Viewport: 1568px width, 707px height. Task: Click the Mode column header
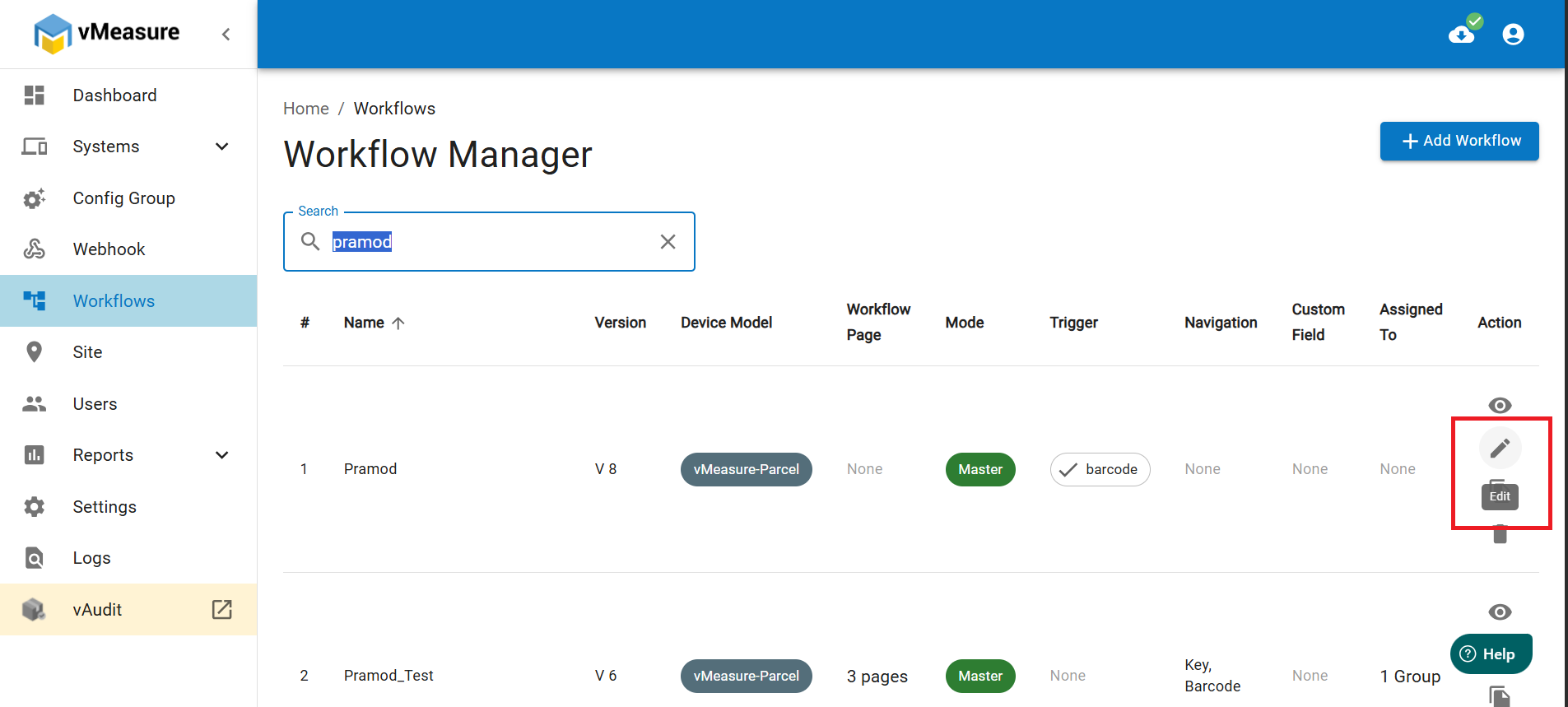(x=965, y=323)
